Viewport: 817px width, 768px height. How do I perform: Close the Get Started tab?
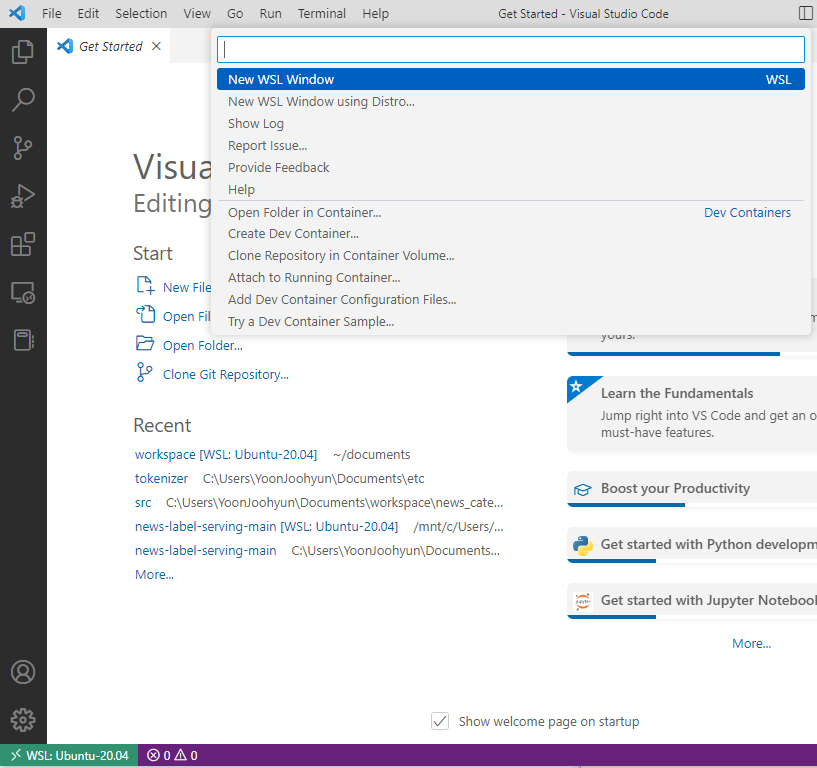click(156, 46)
